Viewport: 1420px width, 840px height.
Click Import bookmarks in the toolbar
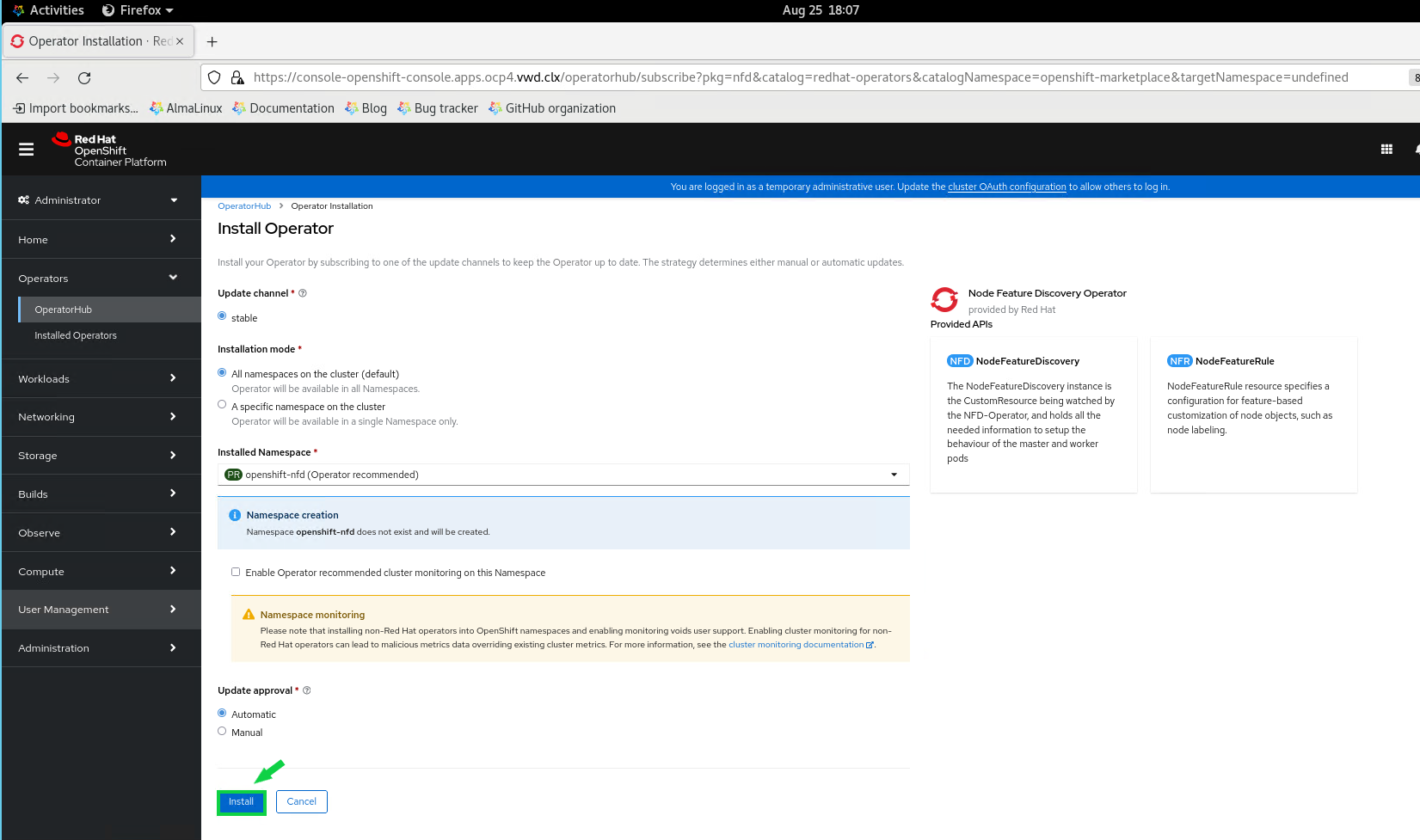[76, 108]
